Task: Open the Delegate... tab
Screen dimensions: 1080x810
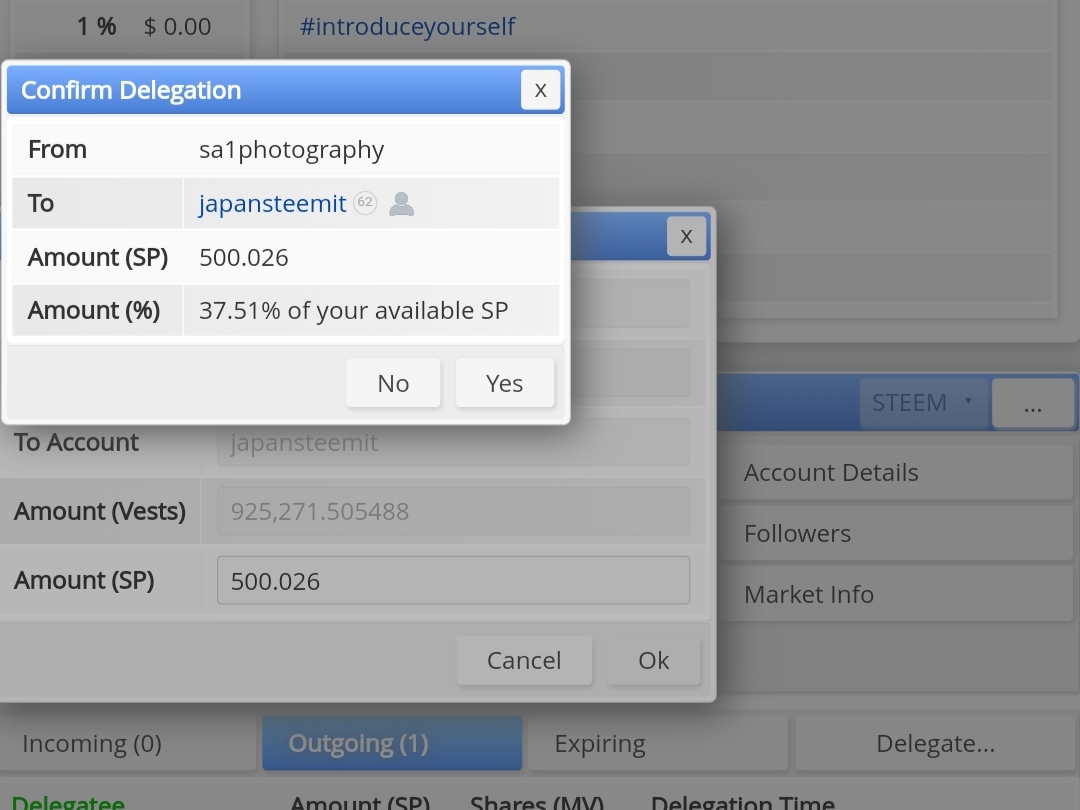Action: point(935,743)
